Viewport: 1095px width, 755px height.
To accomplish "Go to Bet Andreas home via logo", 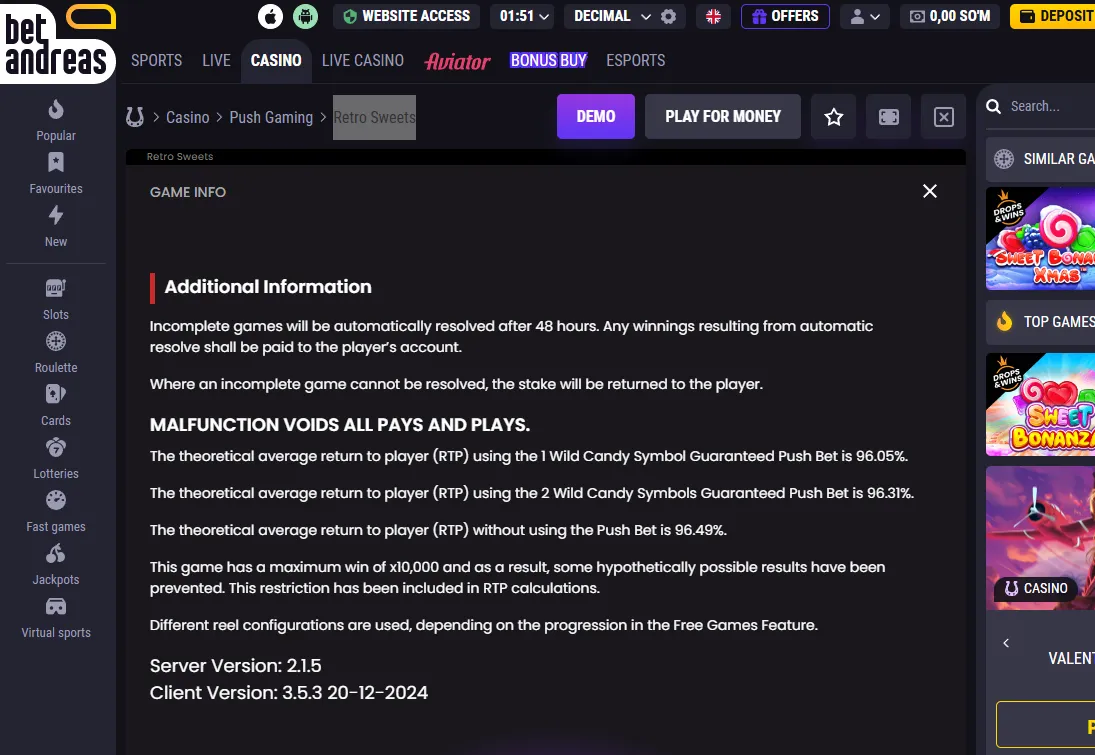I will tap(57, 42).
